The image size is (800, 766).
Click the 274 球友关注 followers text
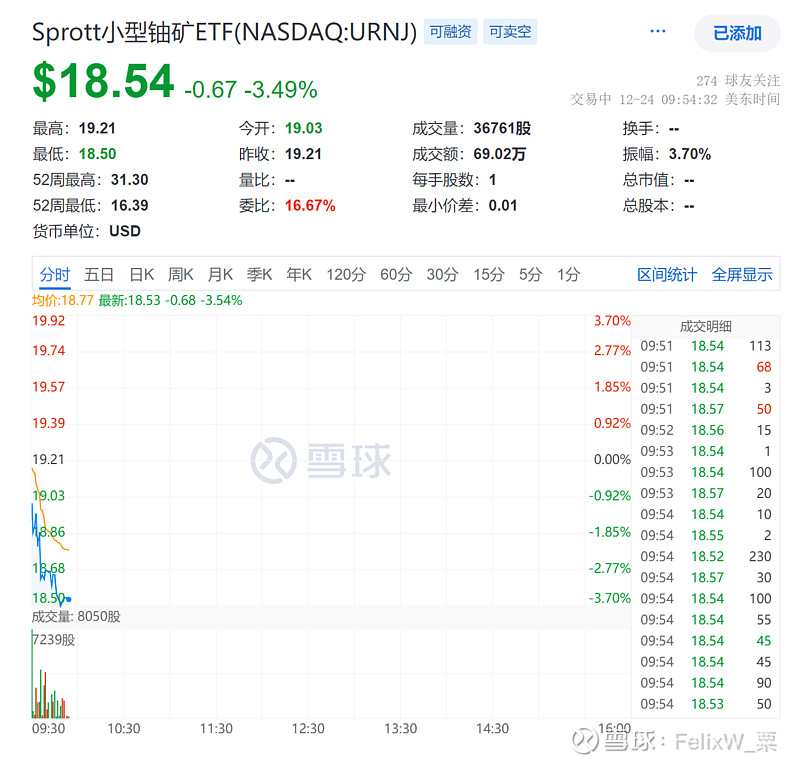pos(738,81)
